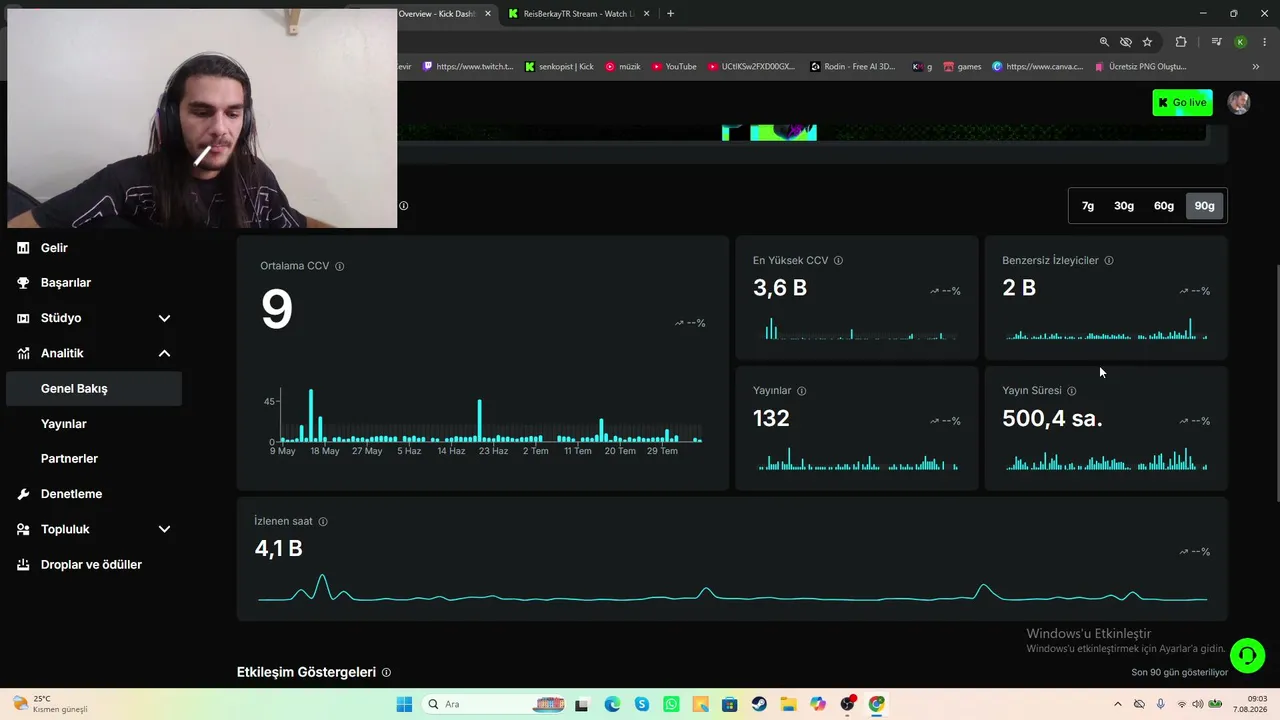This screenshot has height=720, width=1280.
Task: Open Steam from the taskbar
Action: click(x=759, y=704)
